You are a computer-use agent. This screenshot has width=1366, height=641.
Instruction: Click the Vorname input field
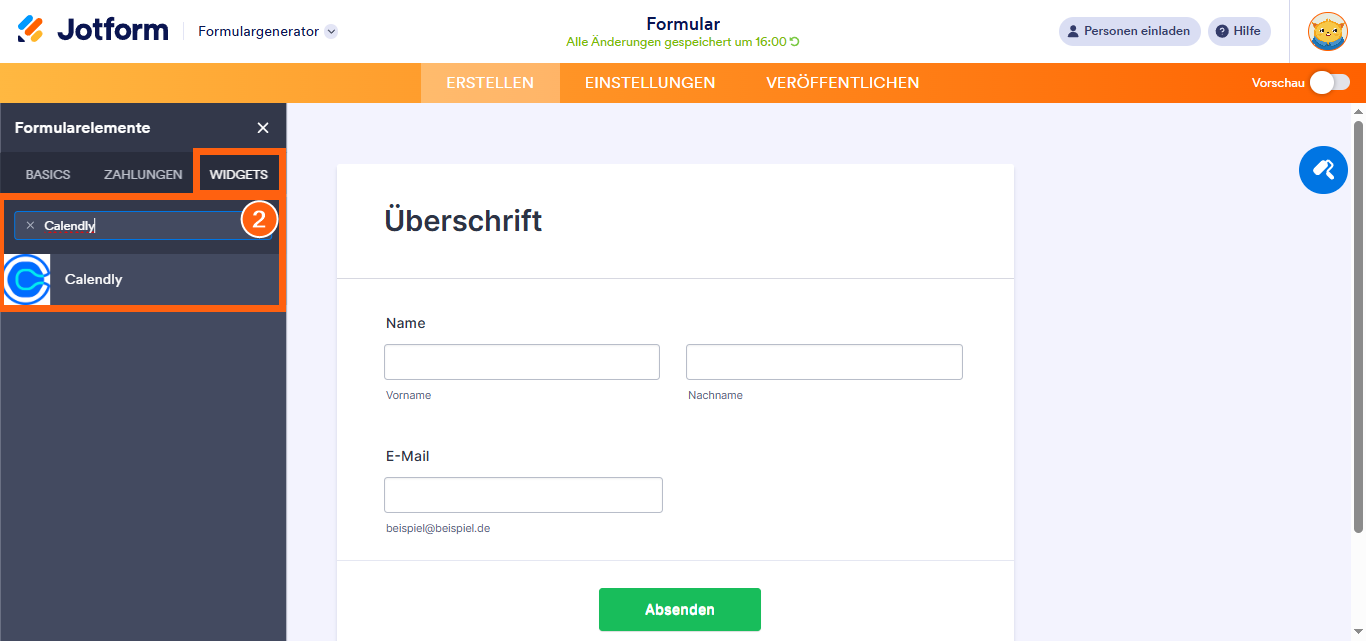click(521, 361)
